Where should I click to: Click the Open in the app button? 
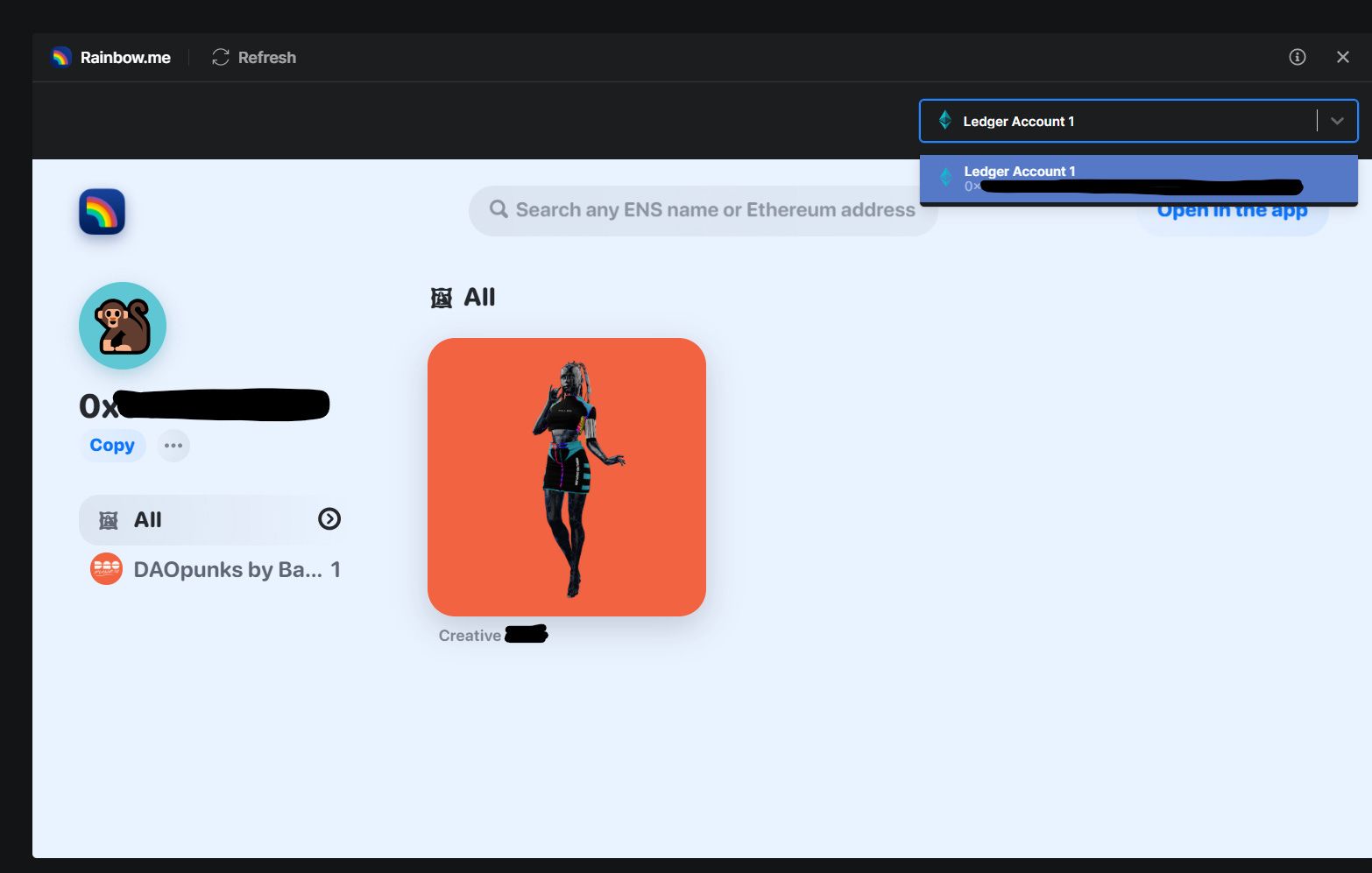pos(1232,217)
